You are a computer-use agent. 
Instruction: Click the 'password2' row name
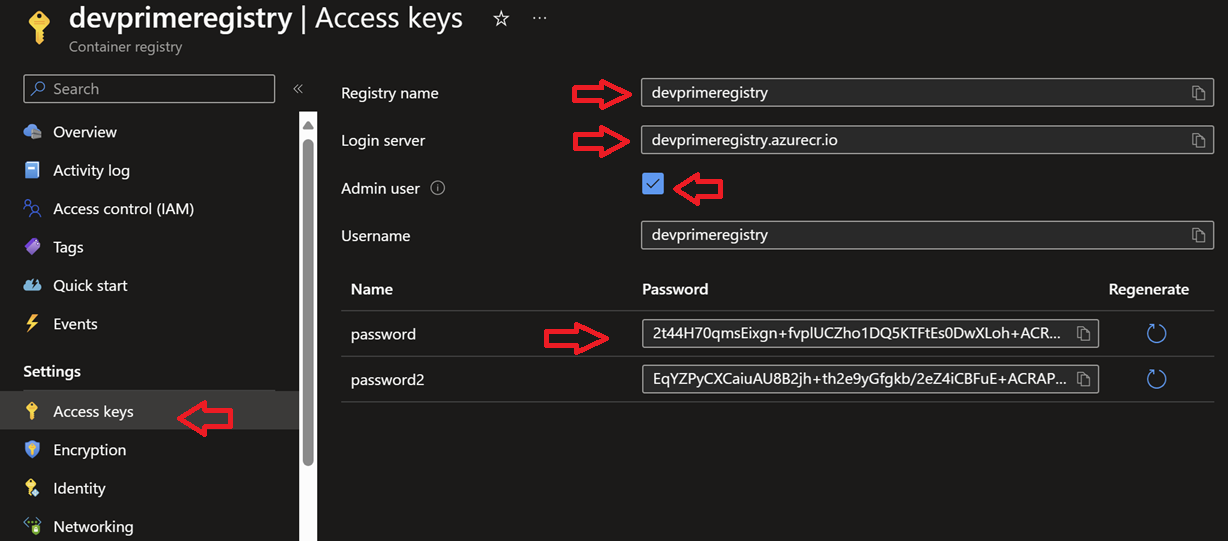(x=388, y=379)
